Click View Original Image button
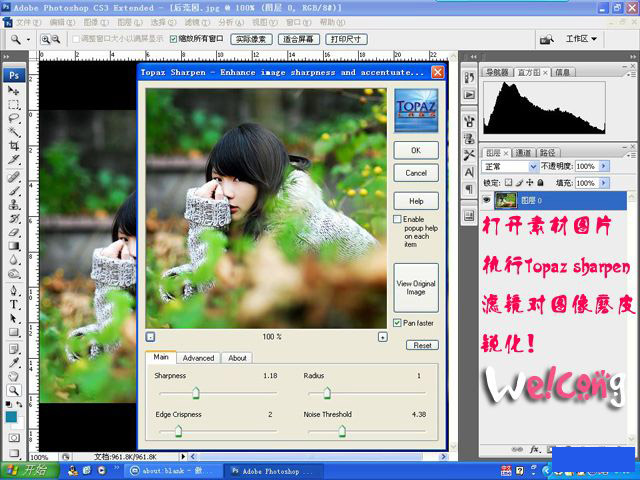 (x=416, y=288)
